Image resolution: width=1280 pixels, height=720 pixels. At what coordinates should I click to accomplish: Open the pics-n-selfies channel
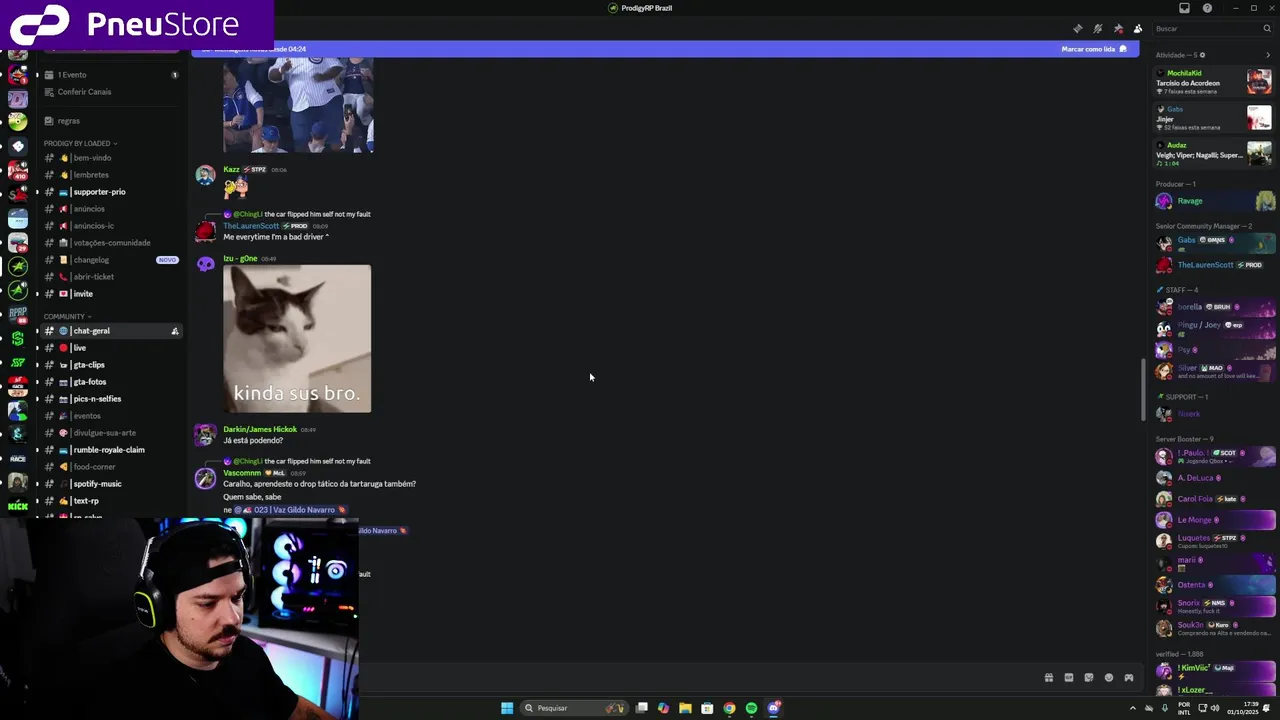[x=110, y=399]
